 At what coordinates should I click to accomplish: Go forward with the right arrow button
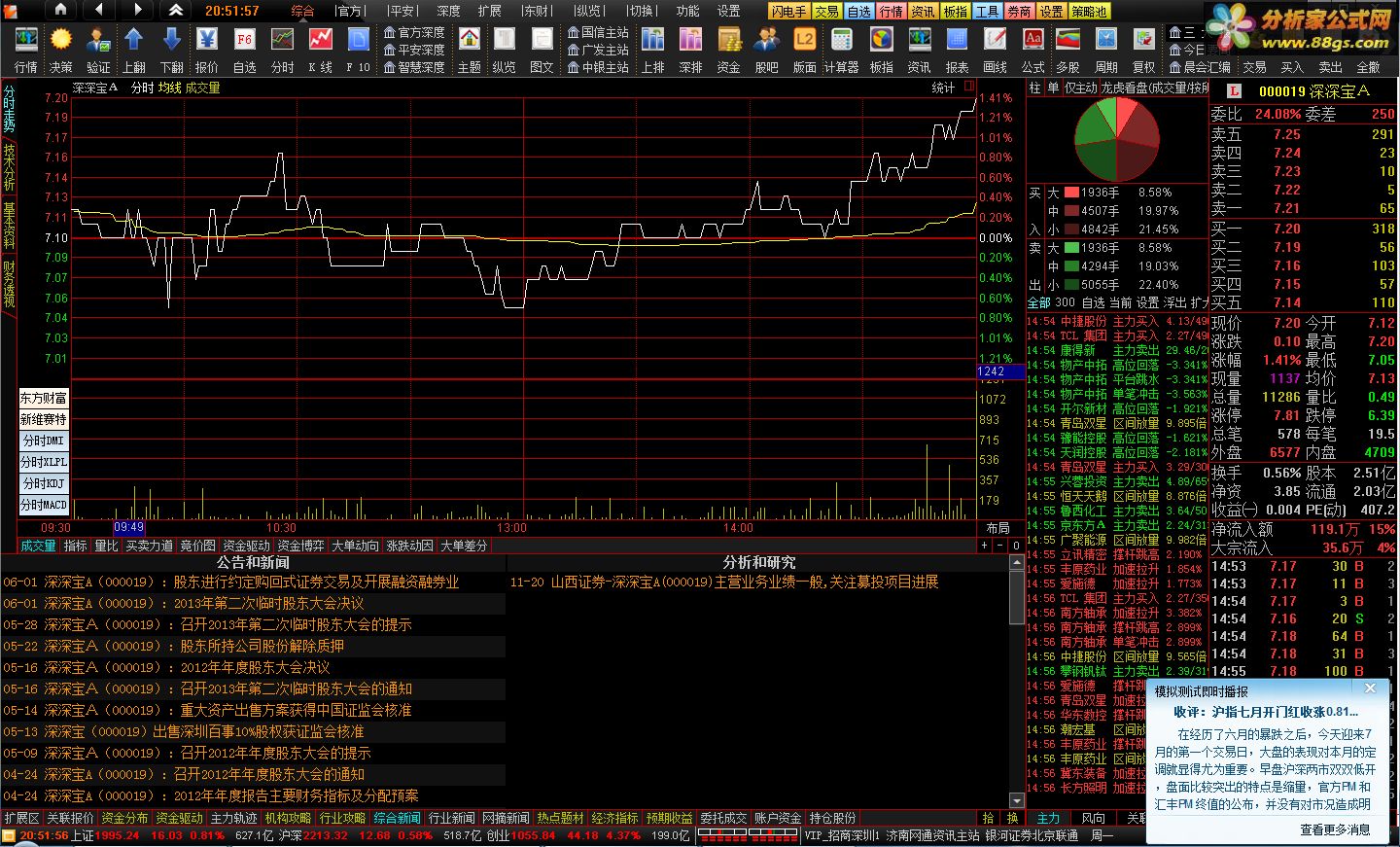click(137, 10)
